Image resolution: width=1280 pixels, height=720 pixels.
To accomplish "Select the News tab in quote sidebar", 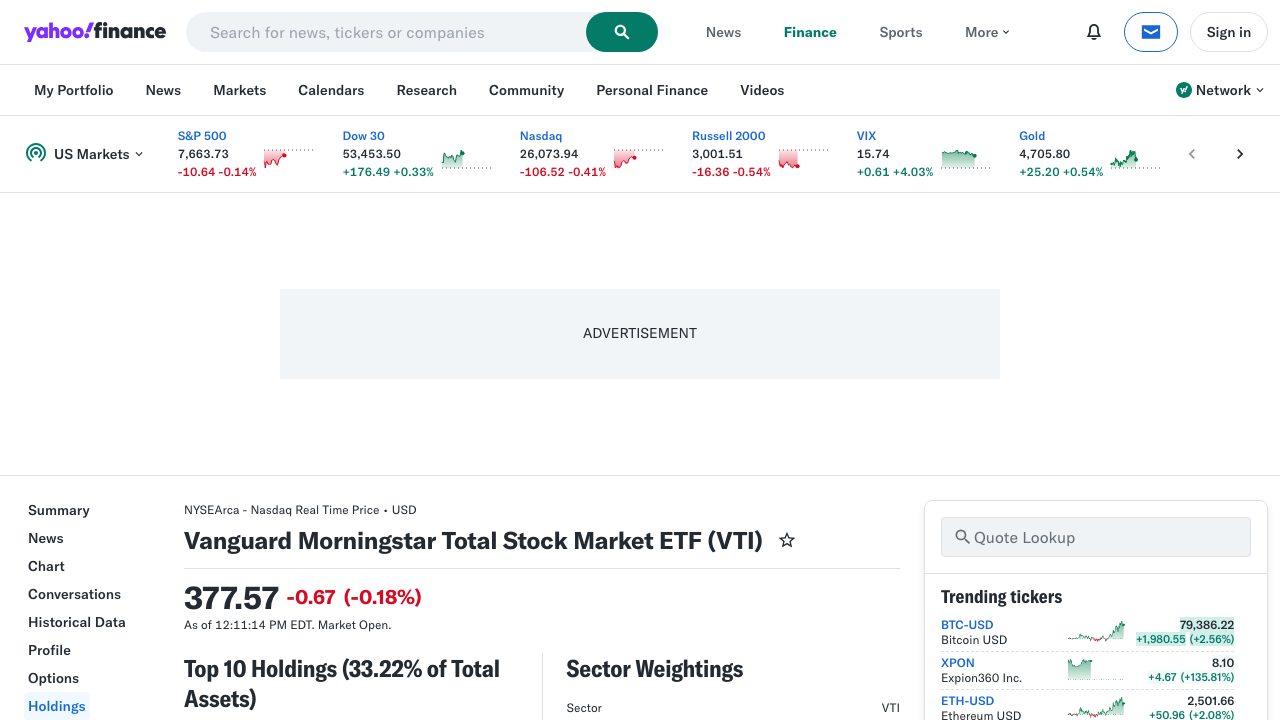I will 46,538.
